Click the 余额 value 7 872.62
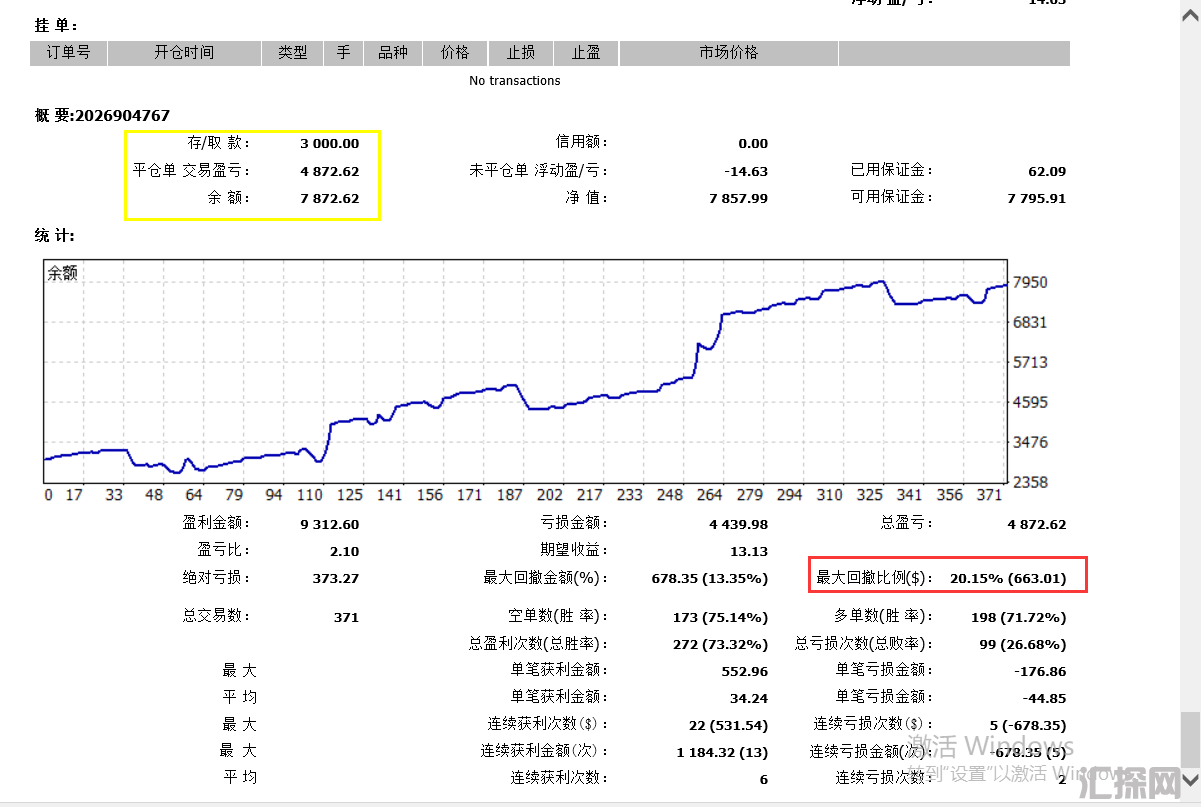The image size is (1201, 807). 329,198
